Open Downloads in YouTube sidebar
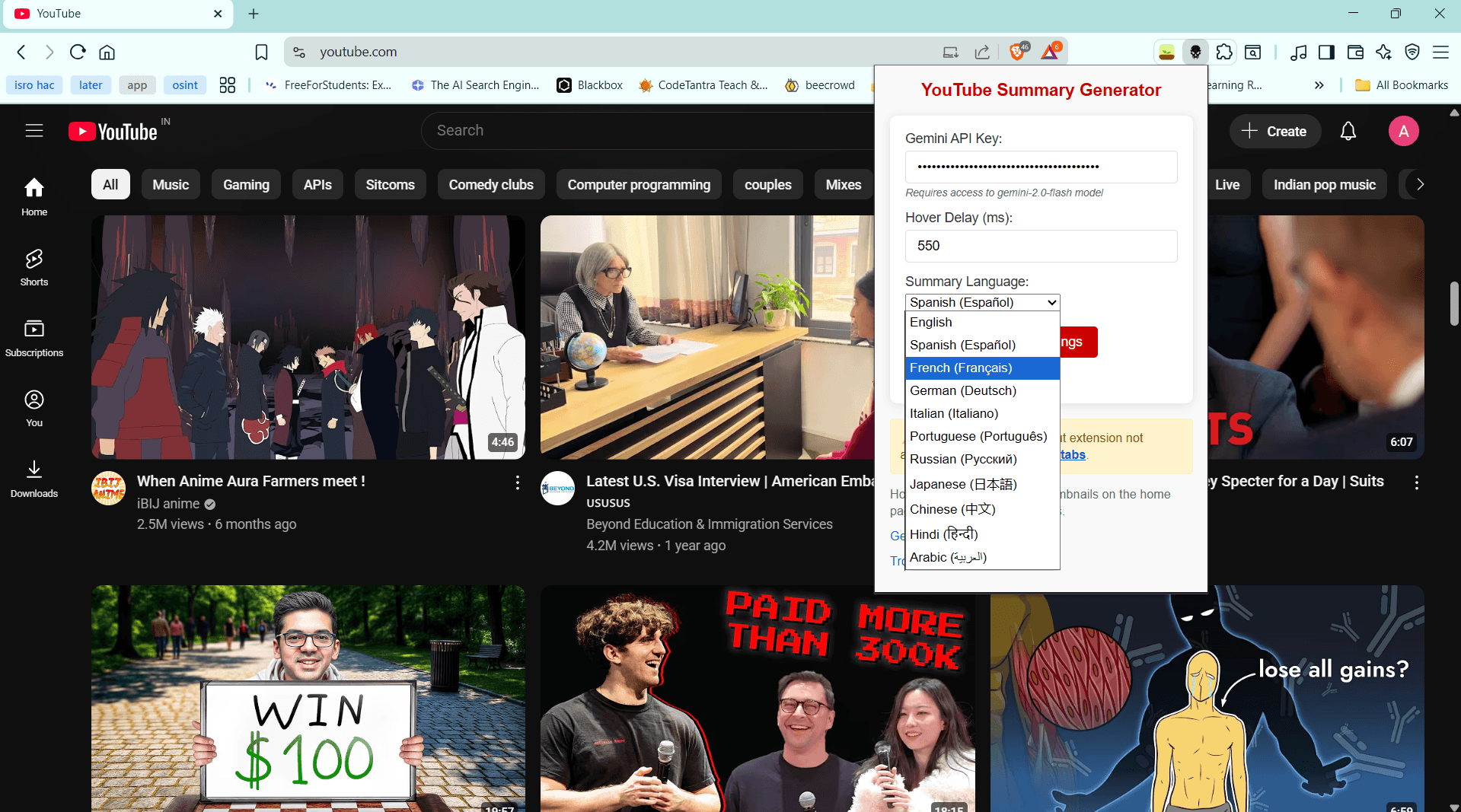Image resolution: width=1461 pixels, height=812 pixels. click(34, 479)
